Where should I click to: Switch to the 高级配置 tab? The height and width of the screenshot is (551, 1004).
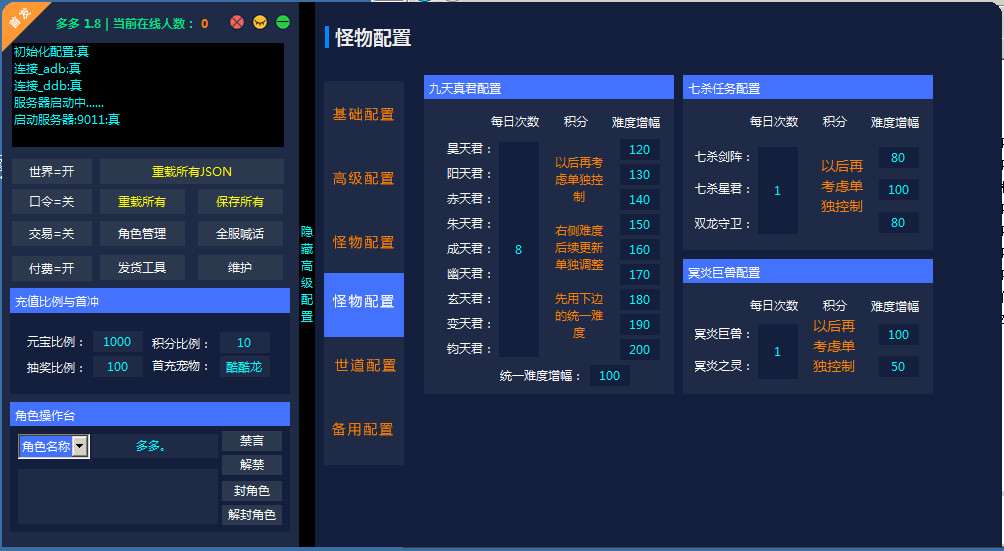364,178
